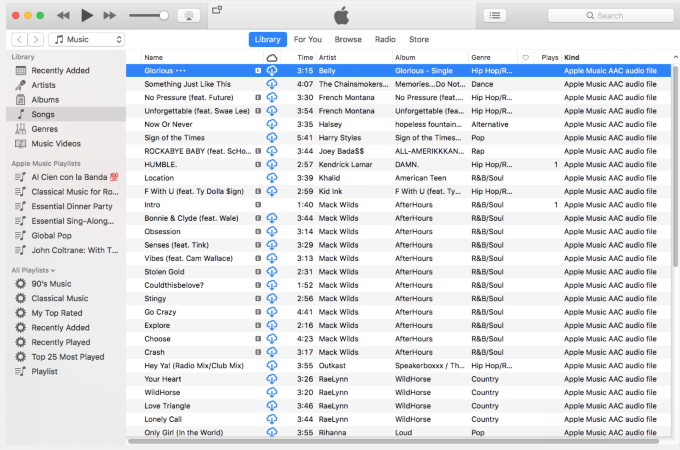Image resolution: width=680 pixels, height=450 pixels.
Task: Switch to the Library tab
Action: 268,39
